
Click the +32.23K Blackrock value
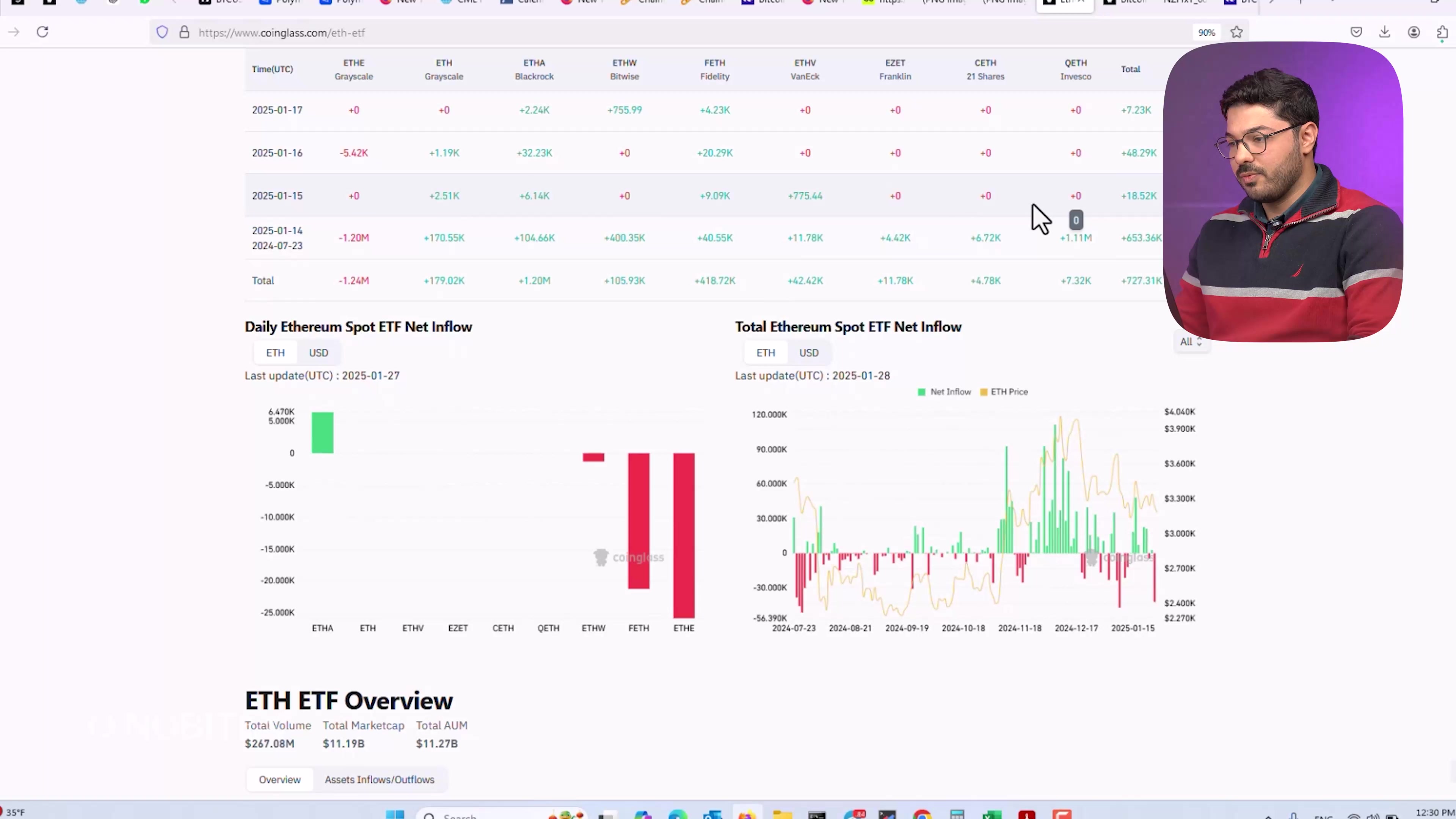pyautogui.click(x=534, y=153)
